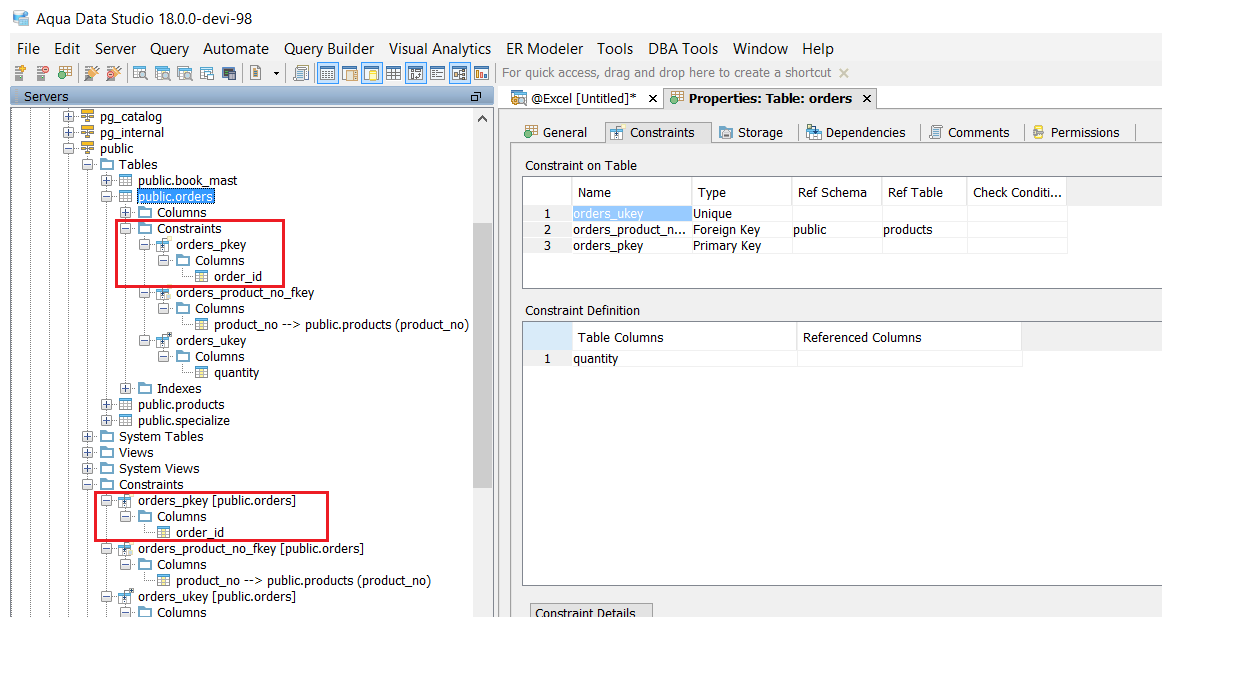Select the orders_ukey row in Constraint table
The image size is (1233, 692).
pyautogui.click(x=795, y=214)
